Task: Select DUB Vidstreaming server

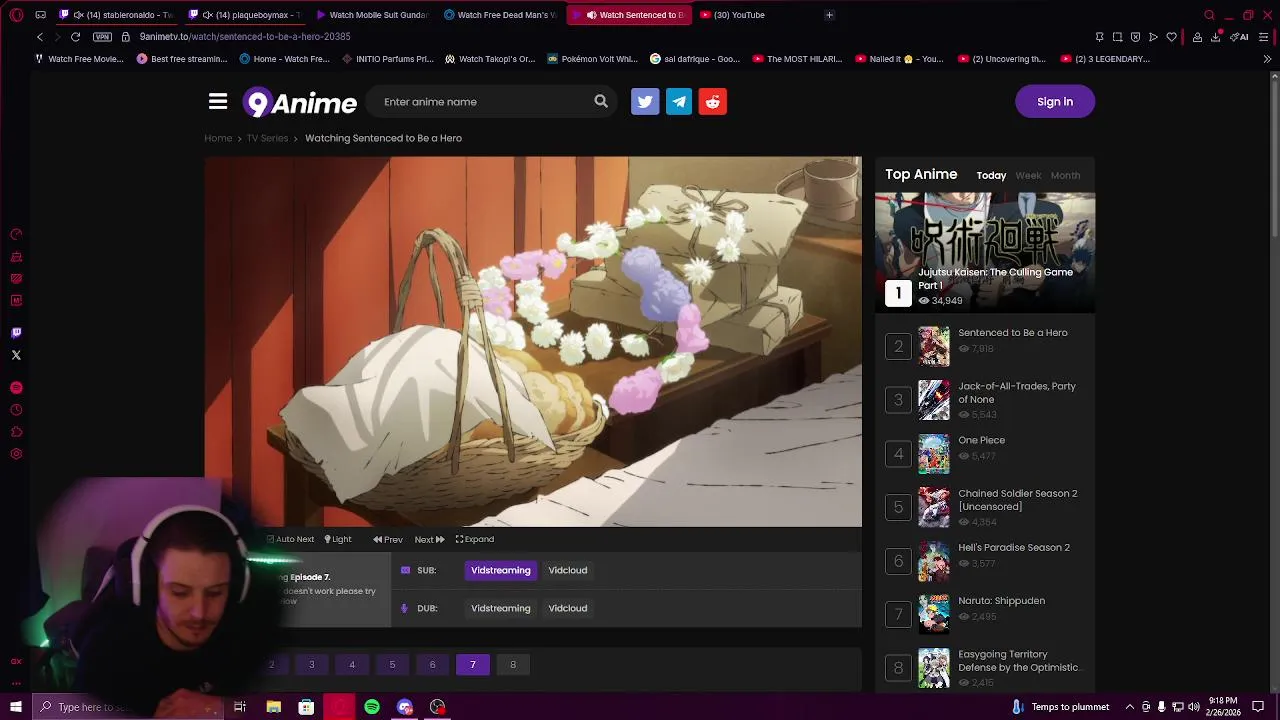Action: pyautogui.click(x=501, y=608)
